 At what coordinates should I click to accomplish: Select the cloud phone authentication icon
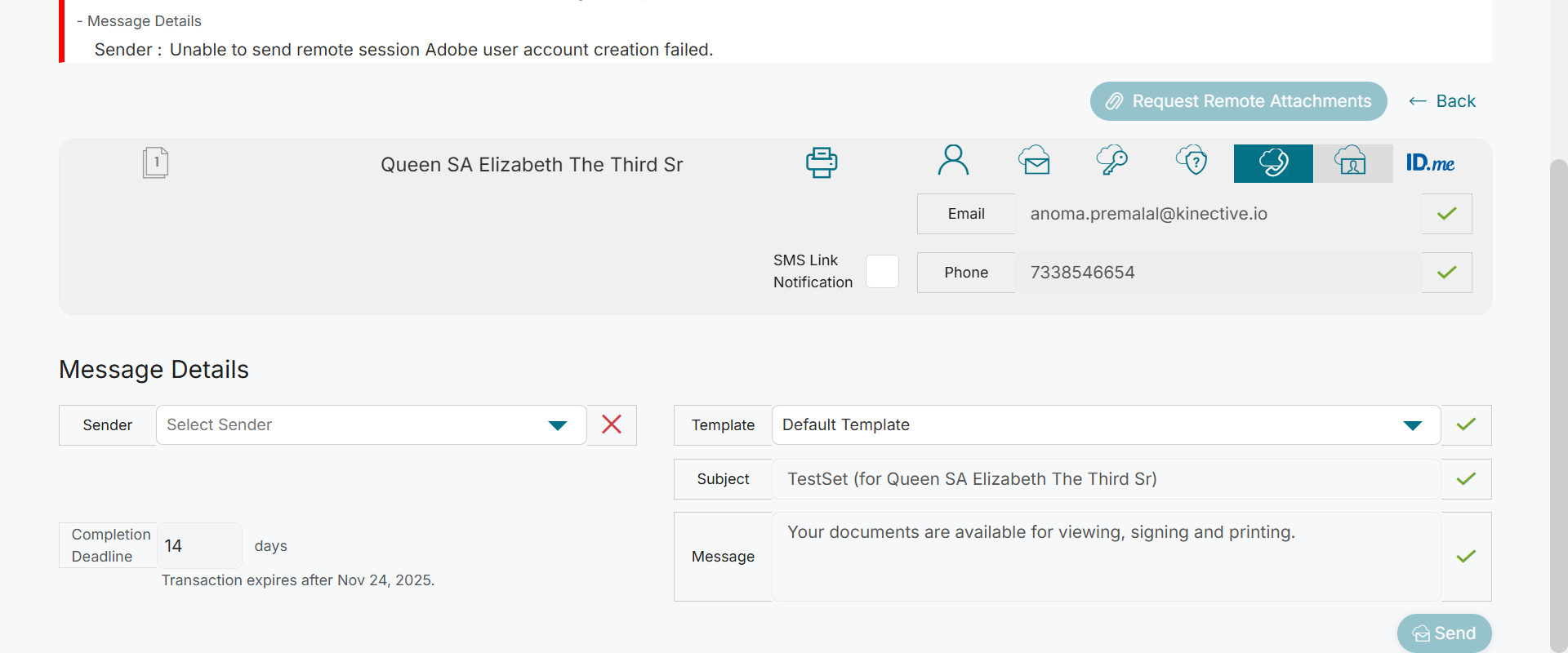coord(1273,163)
